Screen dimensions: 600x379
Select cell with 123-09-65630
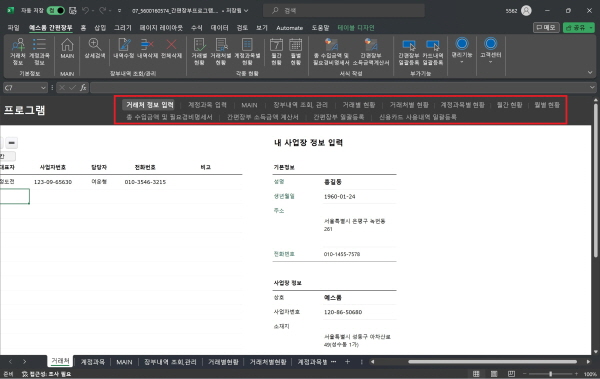(53, 182)
